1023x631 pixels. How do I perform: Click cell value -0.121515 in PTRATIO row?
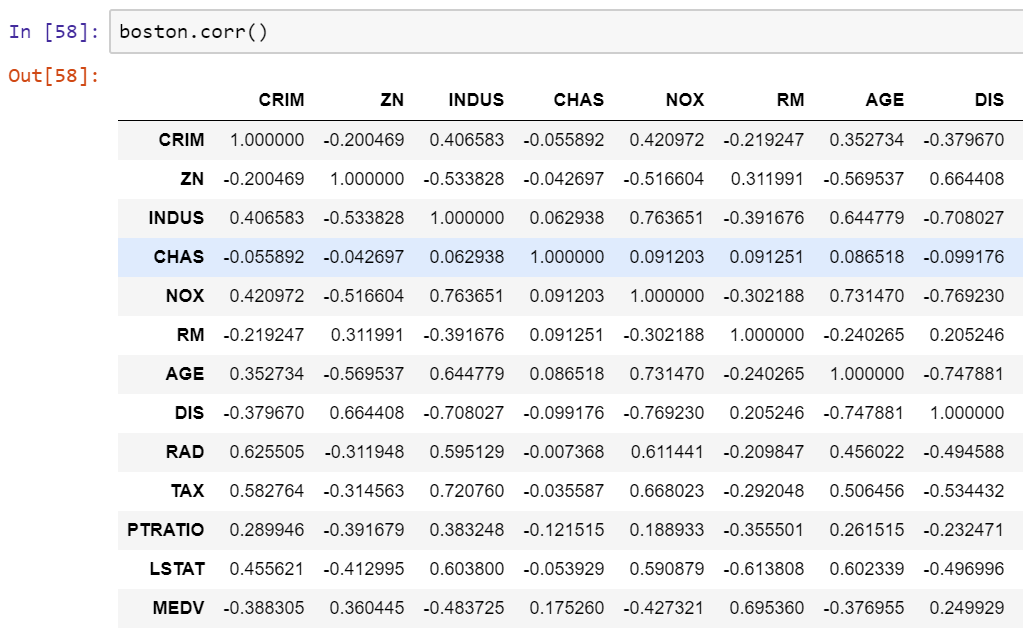[x=564, y=530]
